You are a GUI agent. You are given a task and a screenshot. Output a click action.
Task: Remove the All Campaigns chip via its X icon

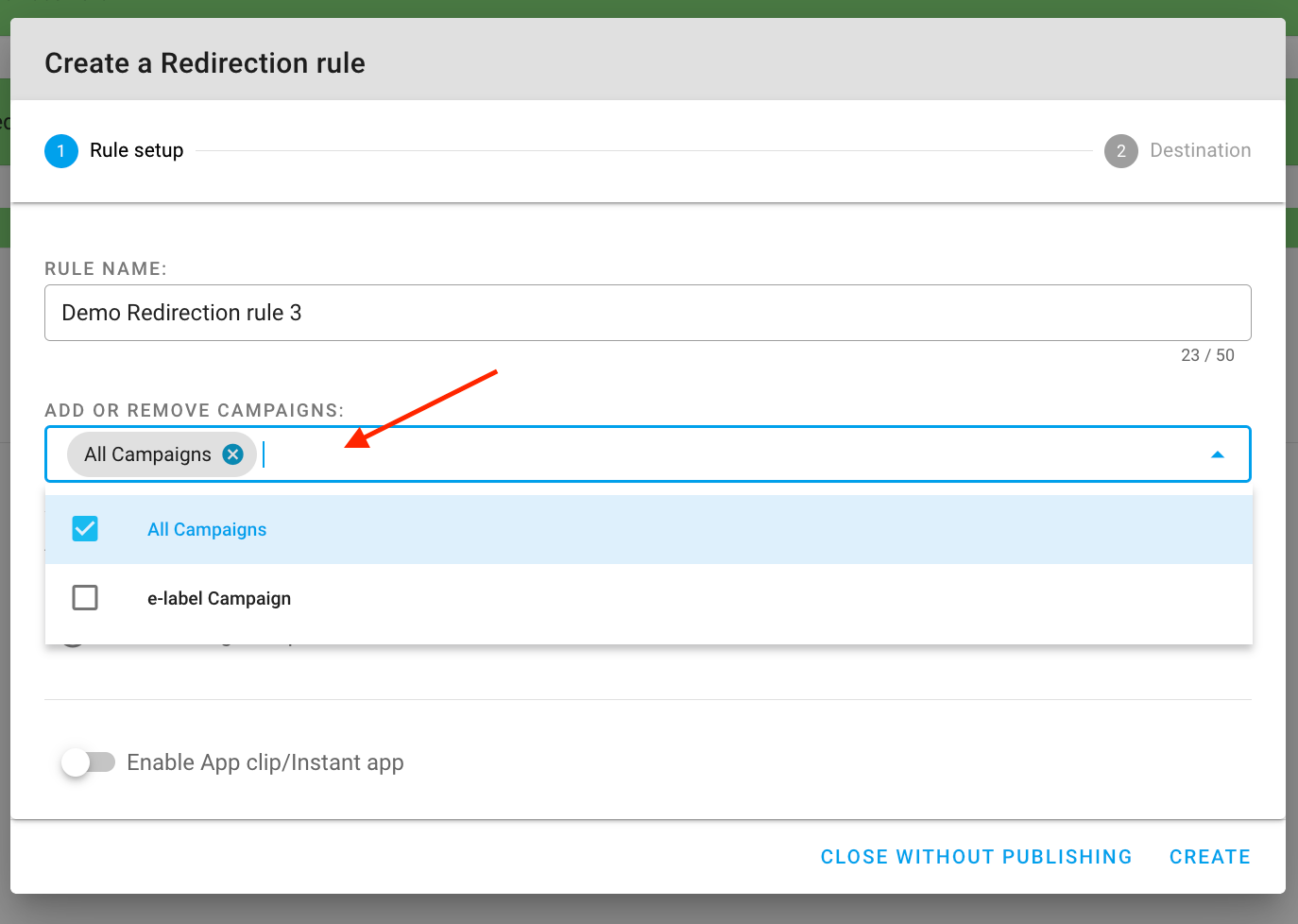(232, 453)
